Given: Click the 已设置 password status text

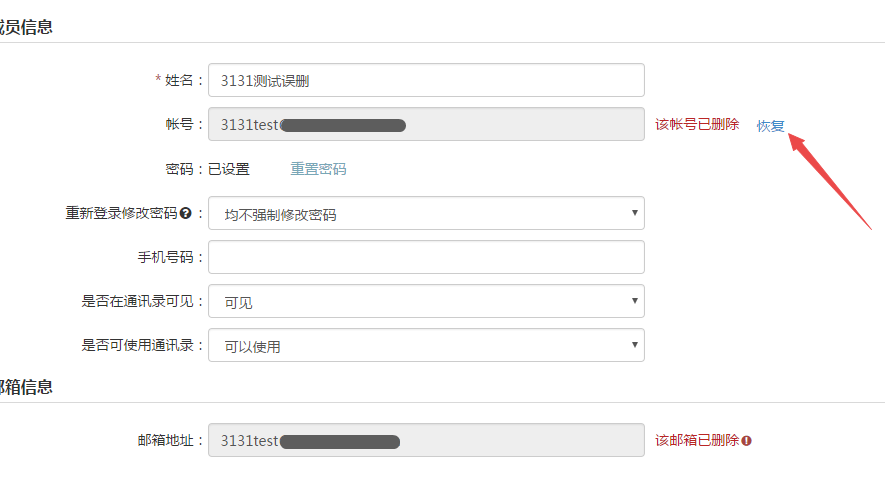Looking at the screenshot, I should click(x=229, y=169).
